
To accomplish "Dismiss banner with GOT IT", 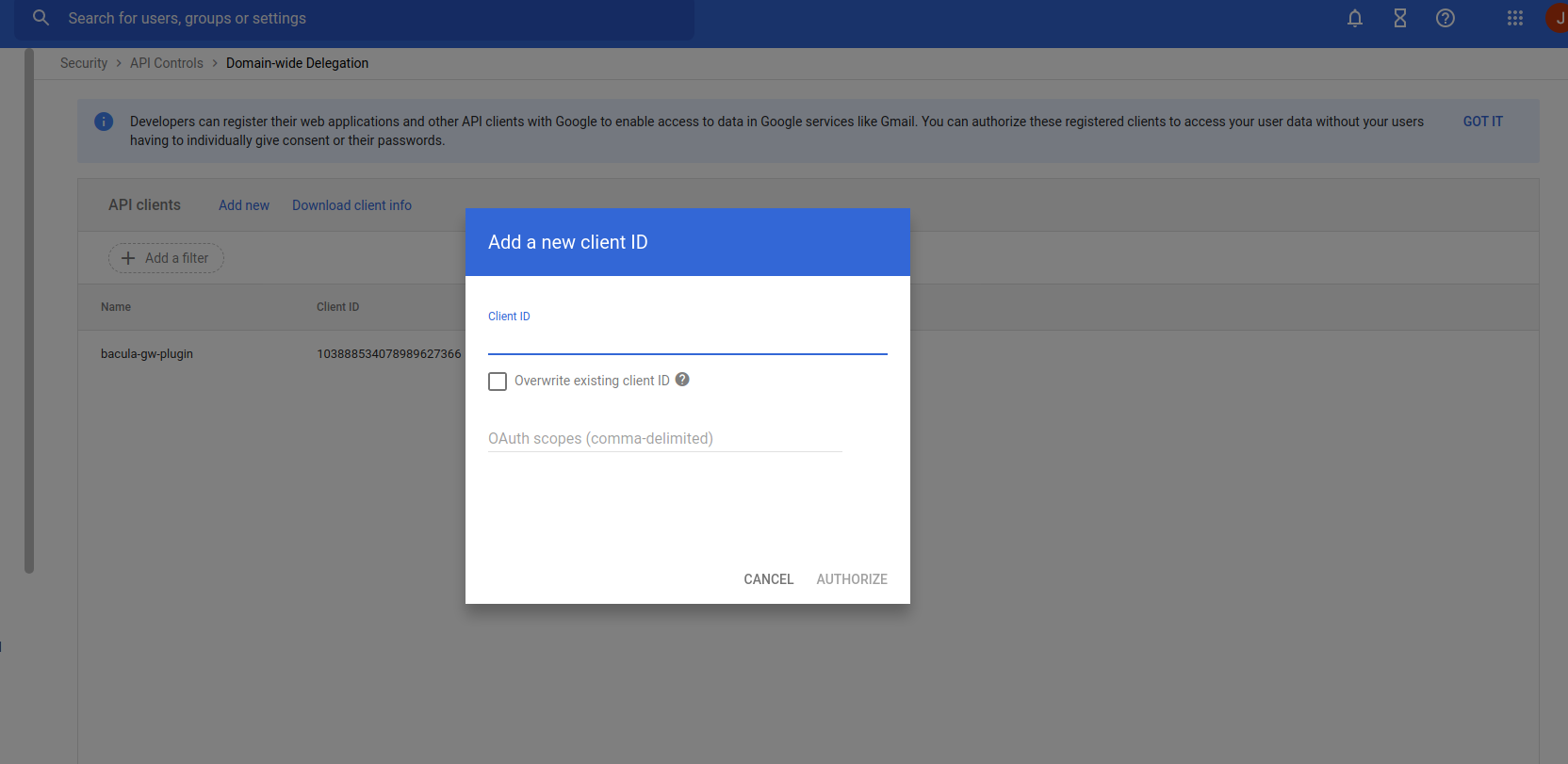I will (1482, 122).
